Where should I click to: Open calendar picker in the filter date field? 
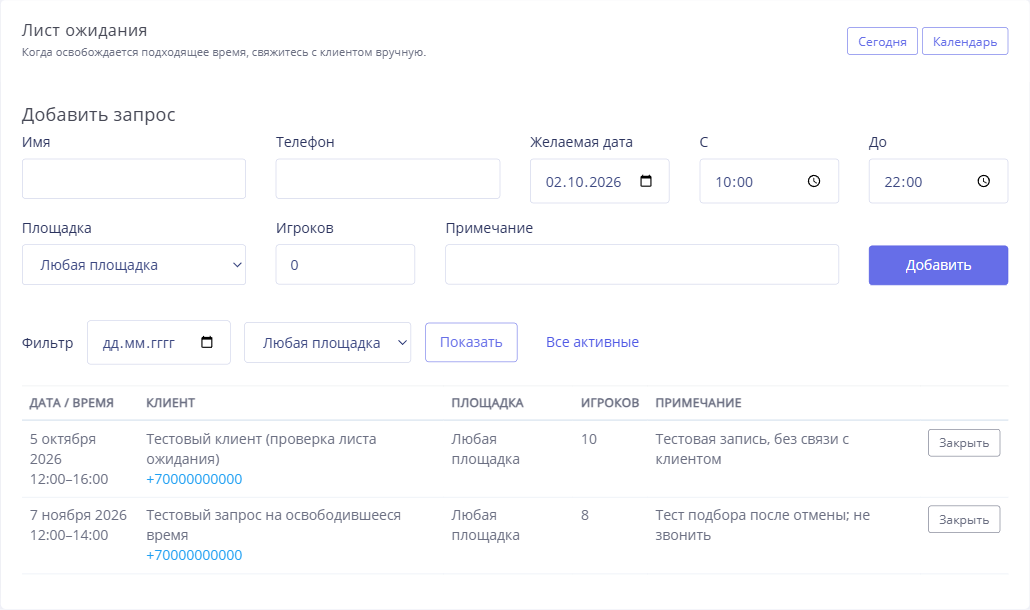[x=207, y=342]
